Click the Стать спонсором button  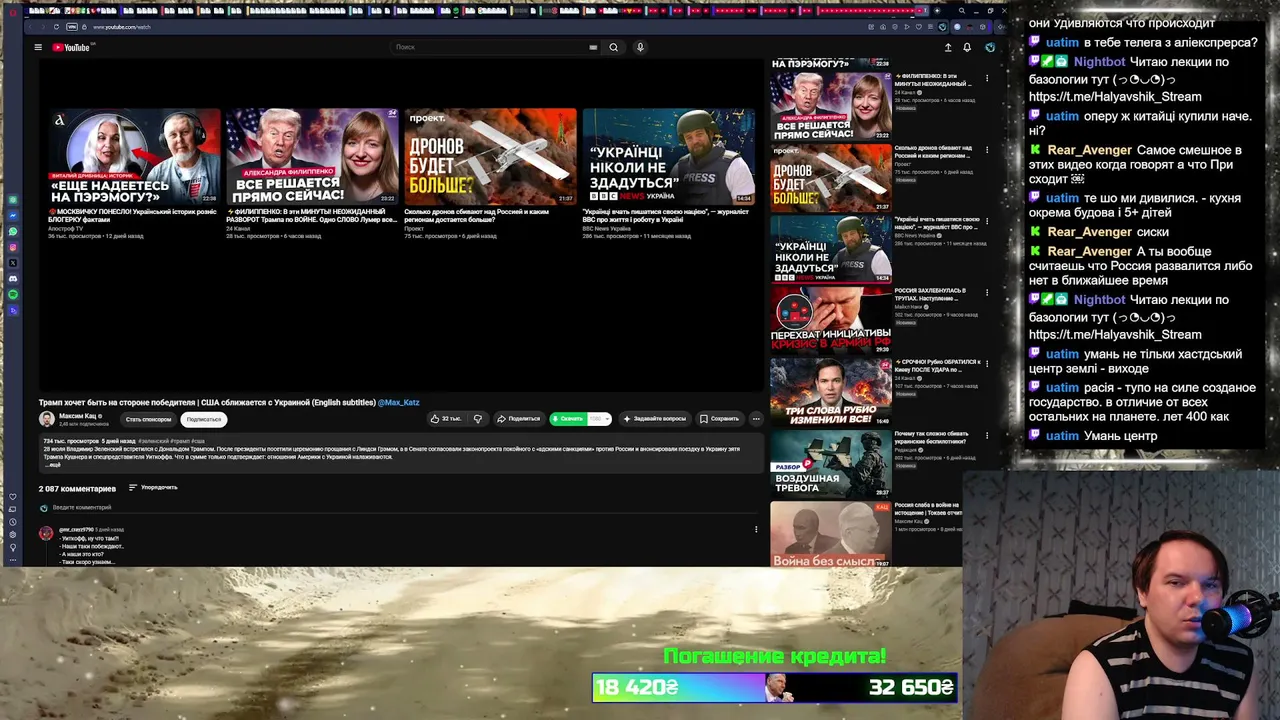(x=148, y=420)
